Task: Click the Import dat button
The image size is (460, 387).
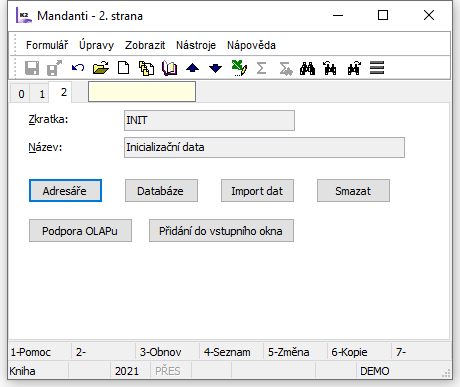Action: point(257,191)
